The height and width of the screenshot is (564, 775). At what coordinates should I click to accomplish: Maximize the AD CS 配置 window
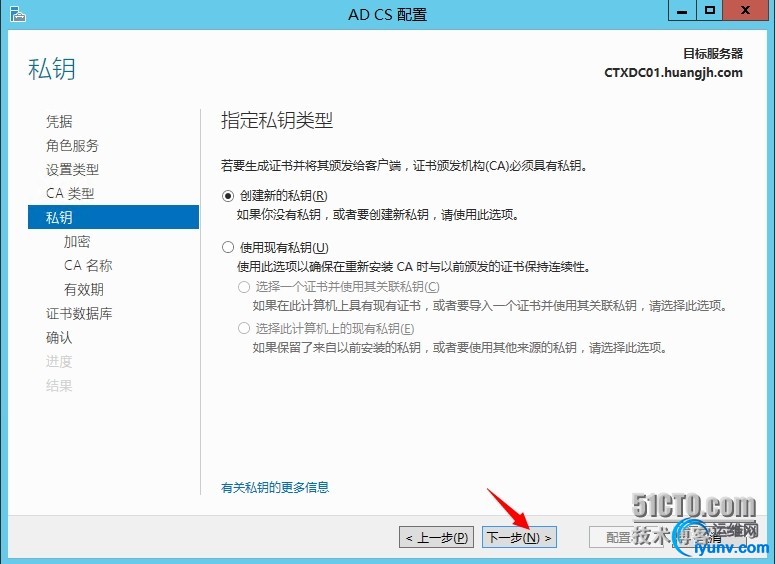[710, 10]
